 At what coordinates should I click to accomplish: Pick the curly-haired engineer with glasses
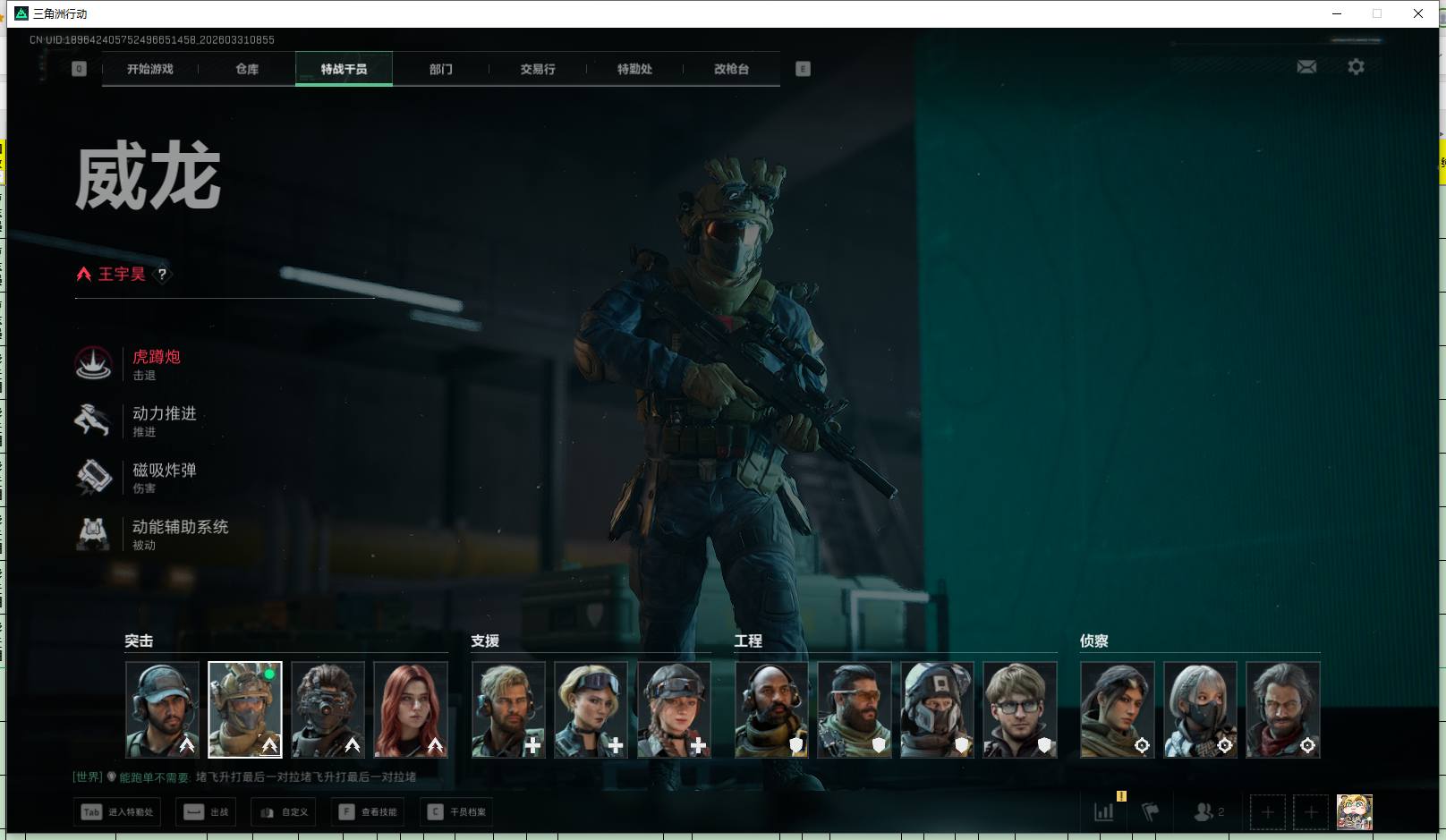(1020, 709)
